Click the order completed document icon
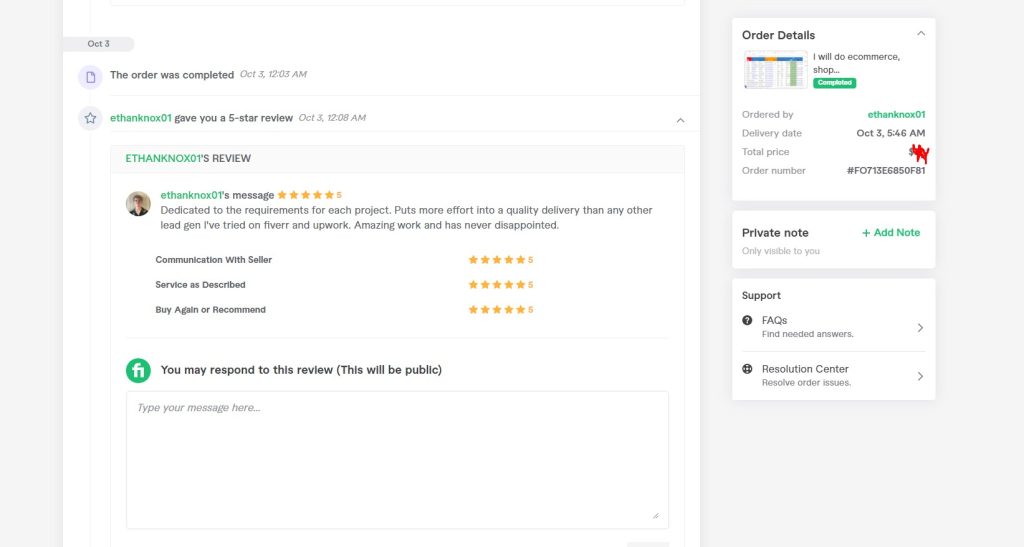 point(90,77)
